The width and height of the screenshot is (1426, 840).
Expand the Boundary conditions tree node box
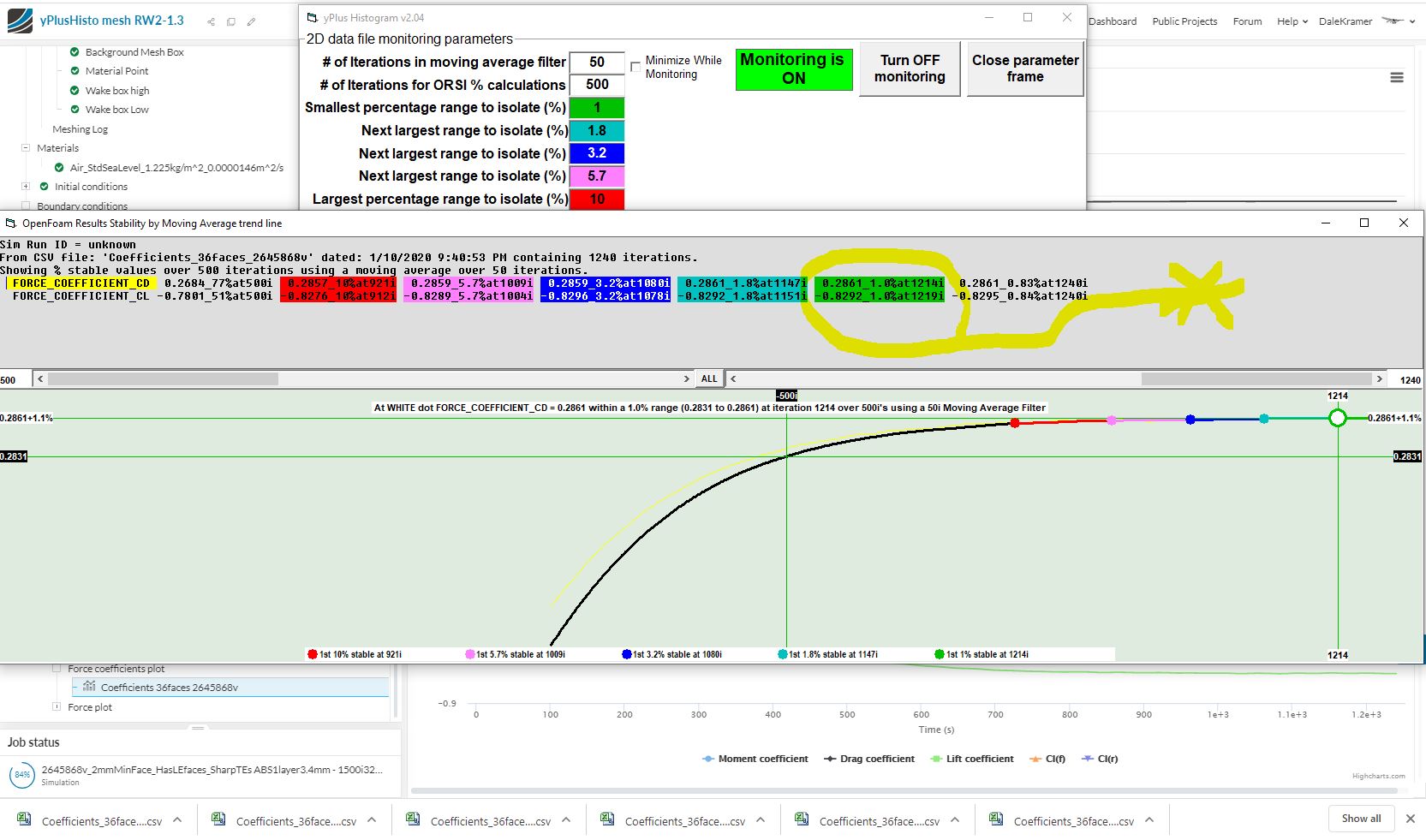click(26, 206)
